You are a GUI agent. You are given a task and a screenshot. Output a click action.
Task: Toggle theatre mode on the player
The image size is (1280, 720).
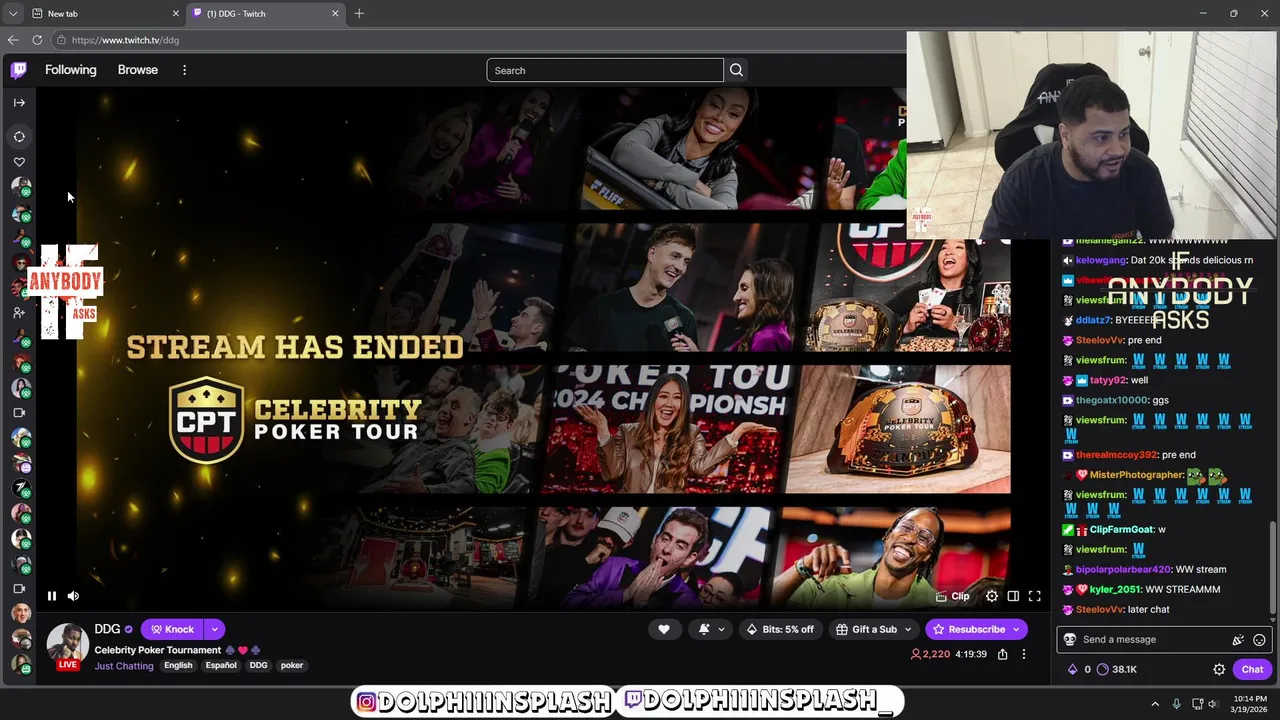[x=1013, y=596]
